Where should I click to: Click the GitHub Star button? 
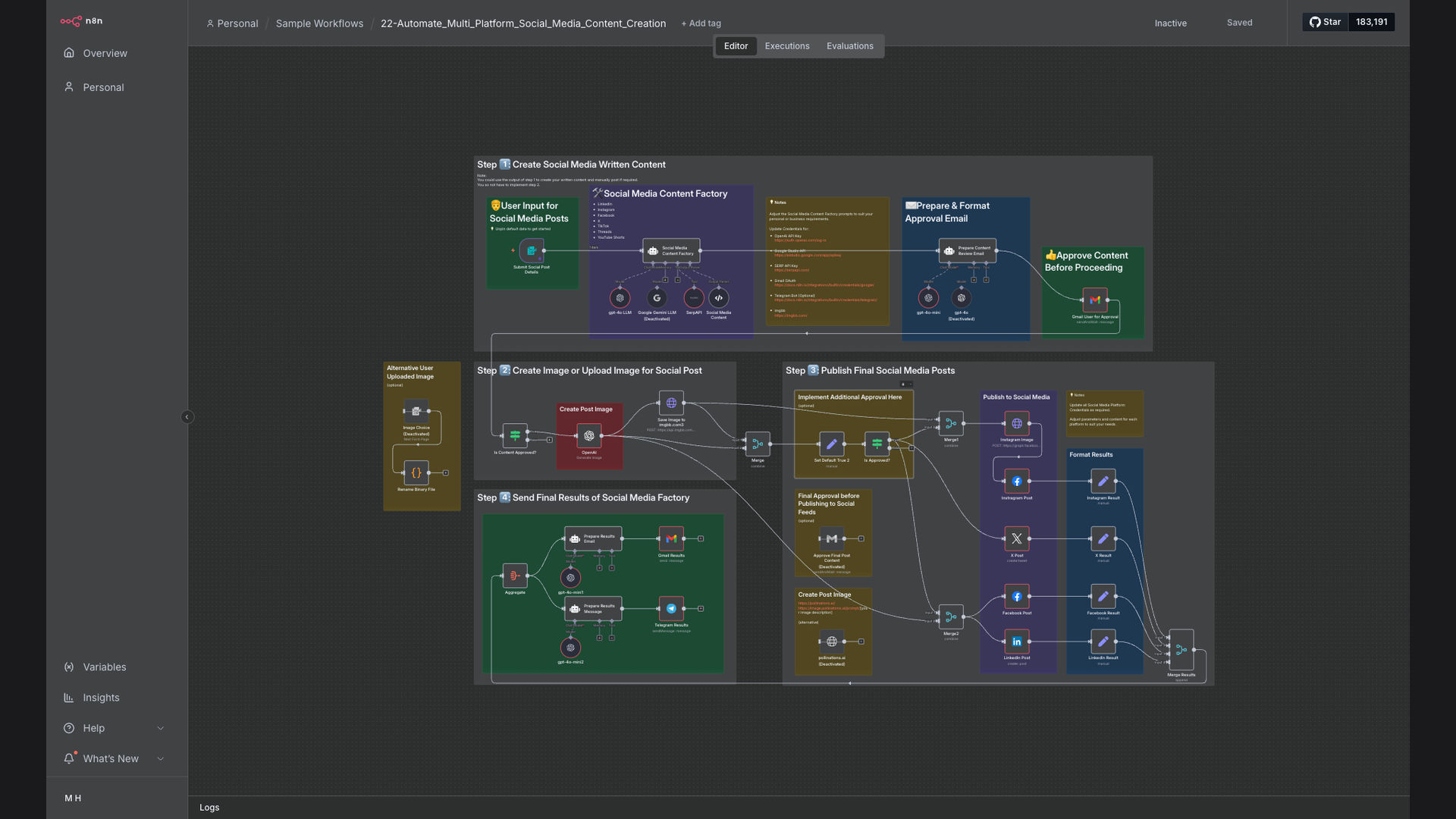(x=1326, y=22)
